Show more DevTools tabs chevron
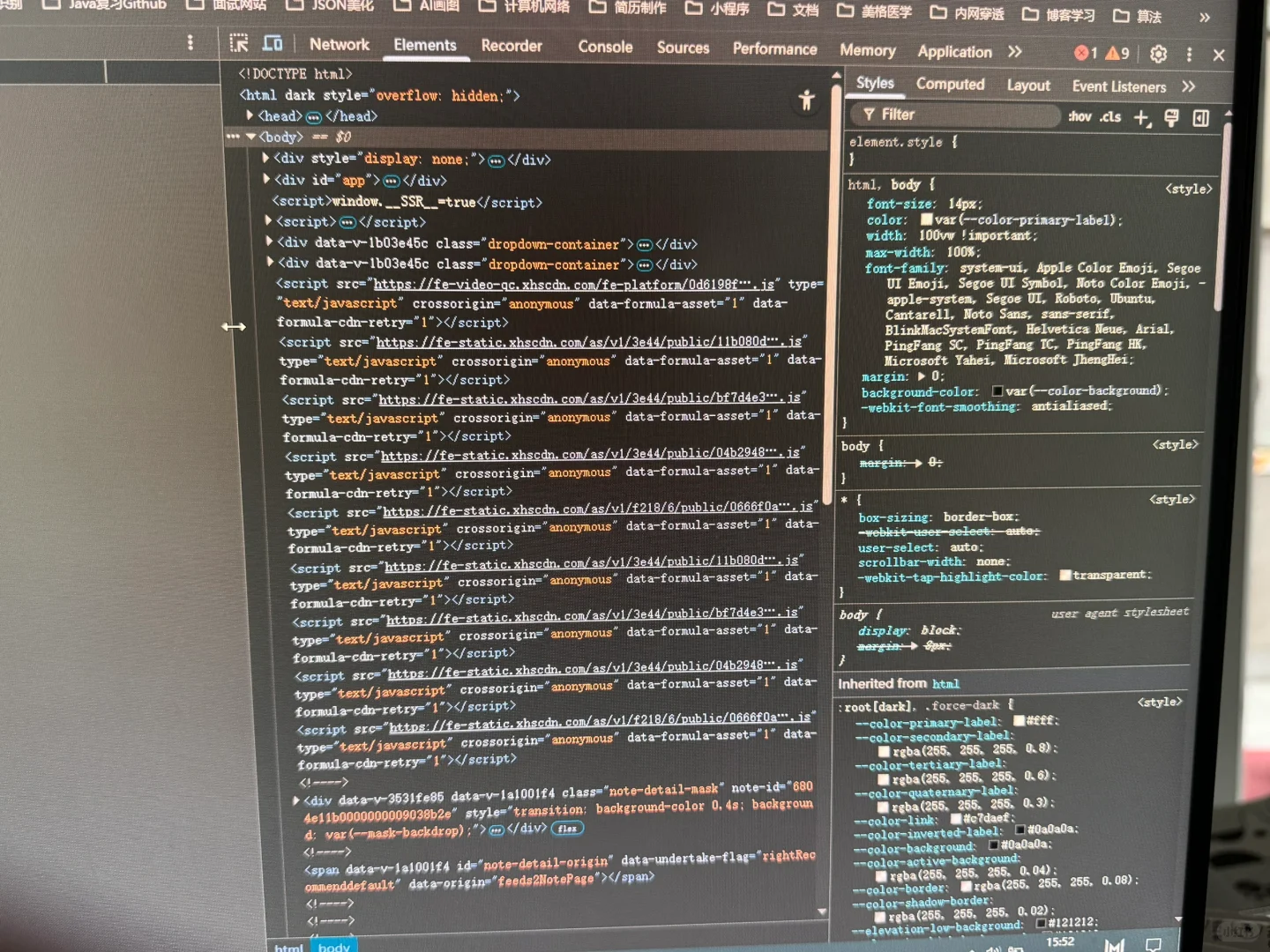This screenshot has height=952, width=1270. 1015,52
